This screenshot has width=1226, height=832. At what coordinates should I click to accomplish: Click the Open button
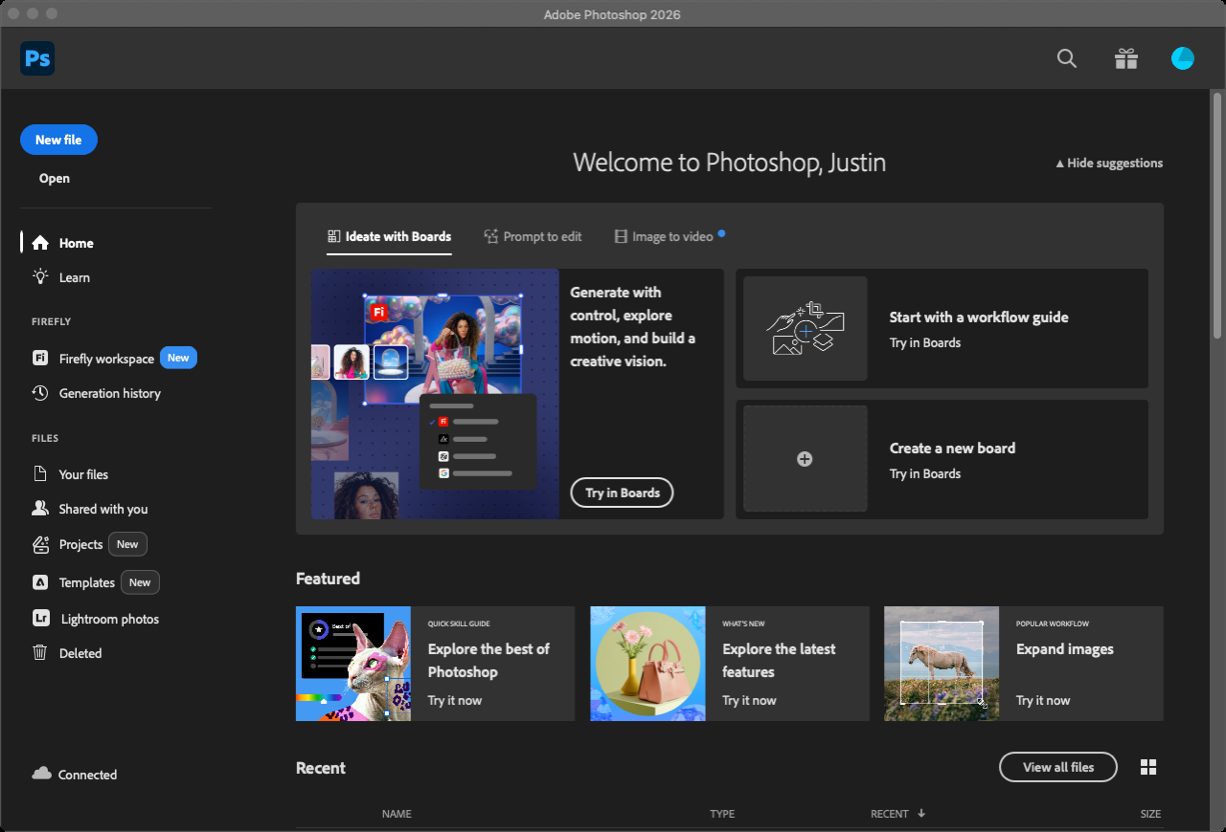[54, 178]
